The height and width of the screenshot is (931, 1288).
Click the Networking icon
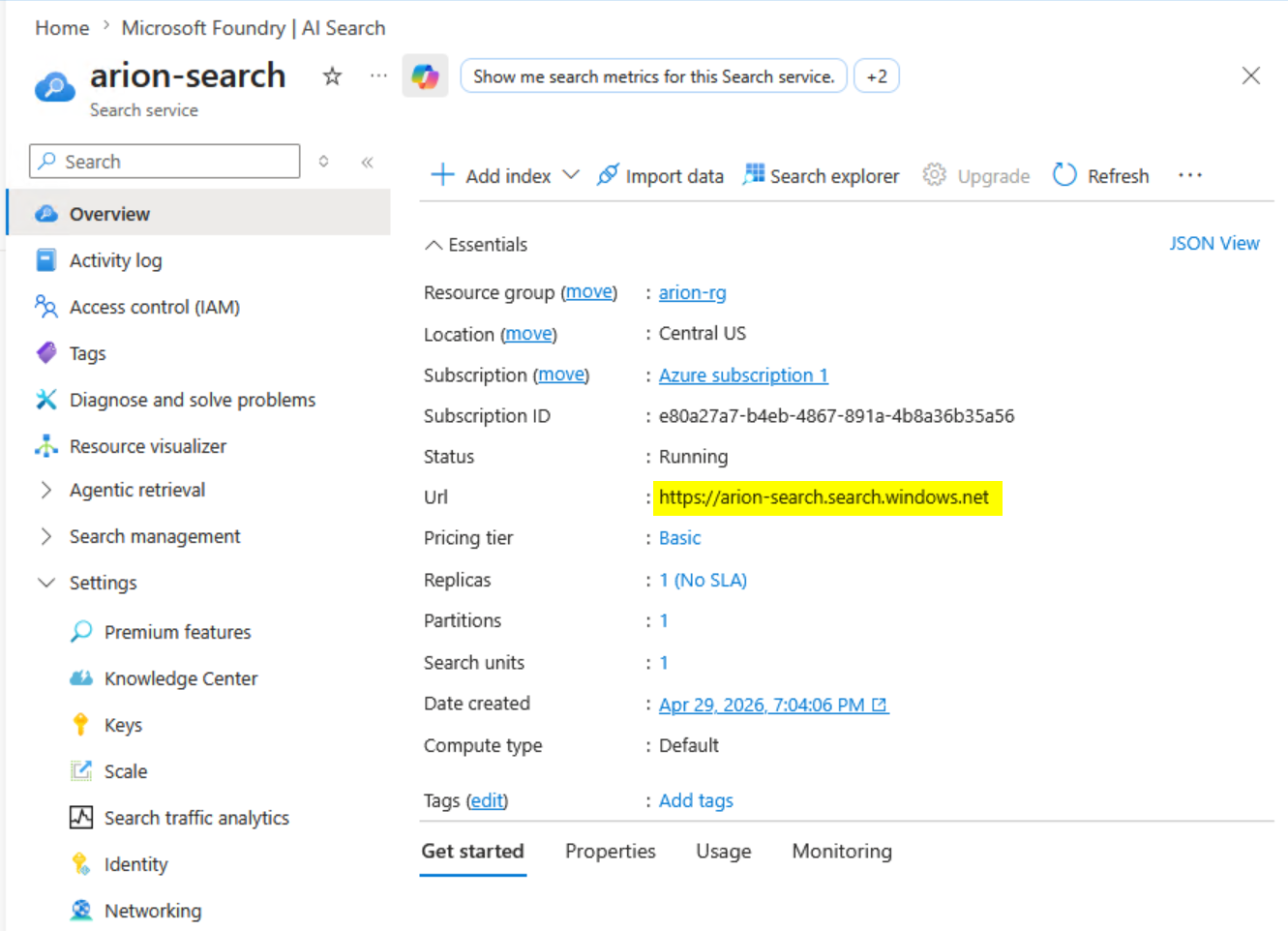pos(81,911)
